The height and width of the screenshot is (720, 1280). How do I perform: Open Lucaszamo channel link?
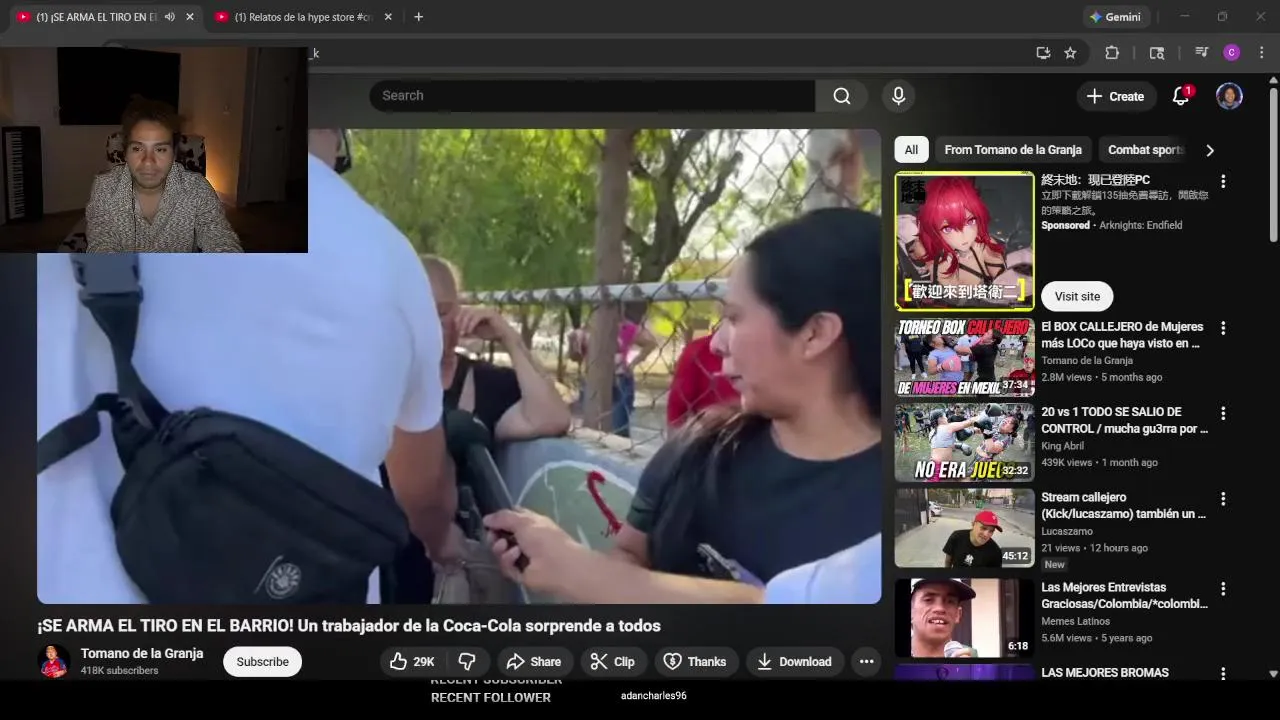click(1067, 531)
